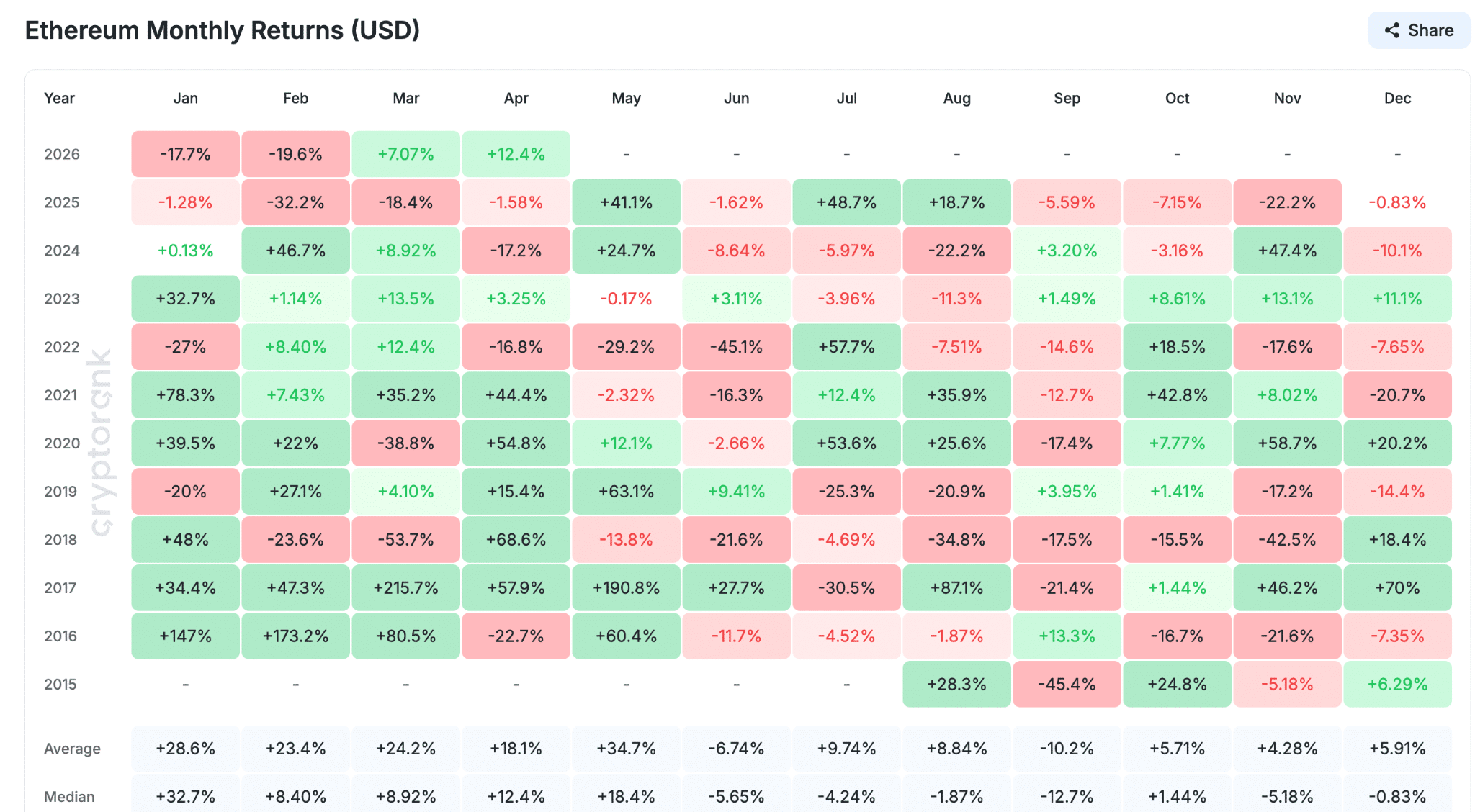Screen dimensions: 1475x812
Task: Click the Share button
Action: pyautogui.click(x=1418, y=30)
